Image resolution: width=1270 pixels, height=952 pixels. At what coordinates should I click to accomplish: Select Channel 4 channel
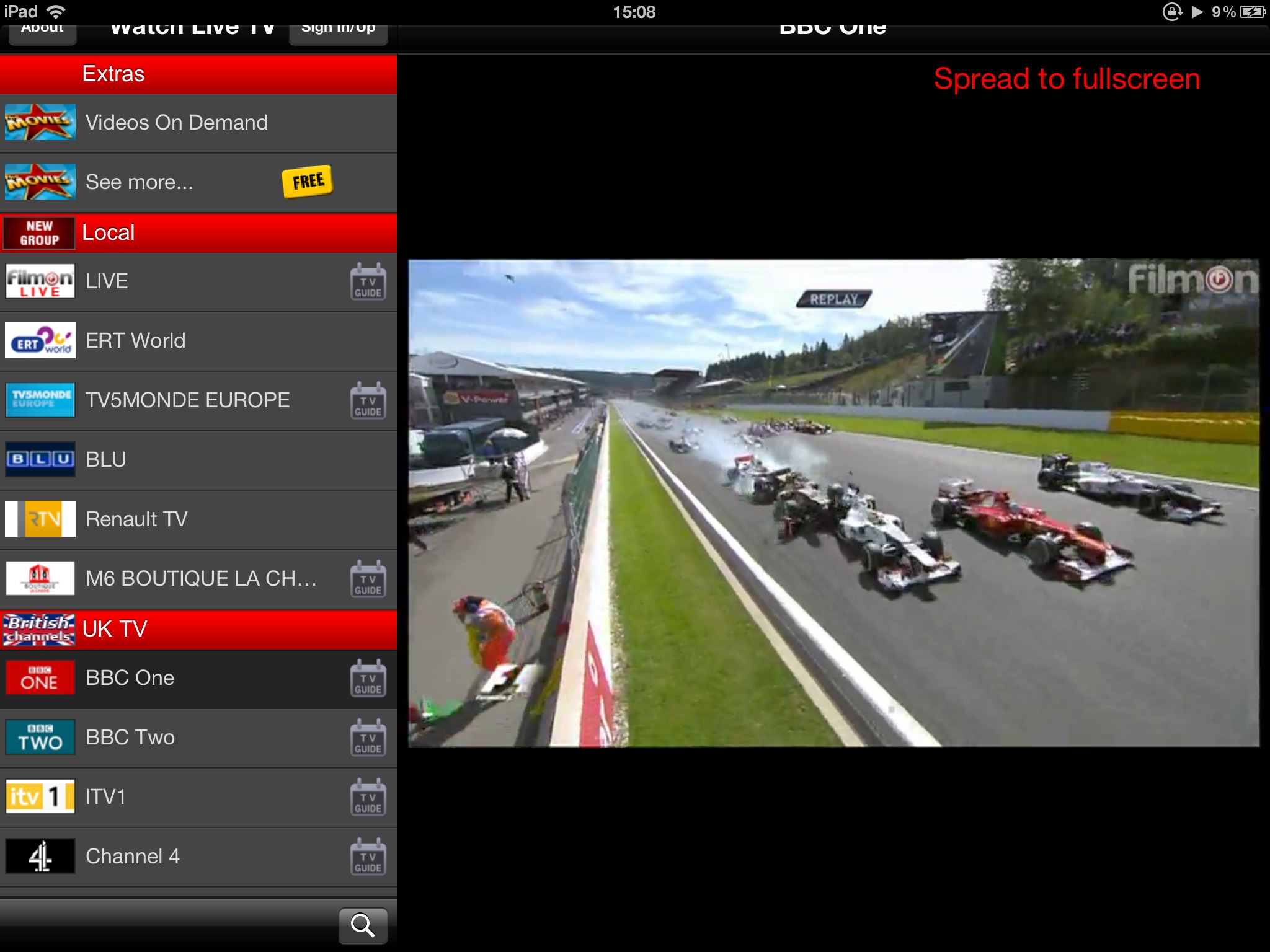tap(198, 857)
